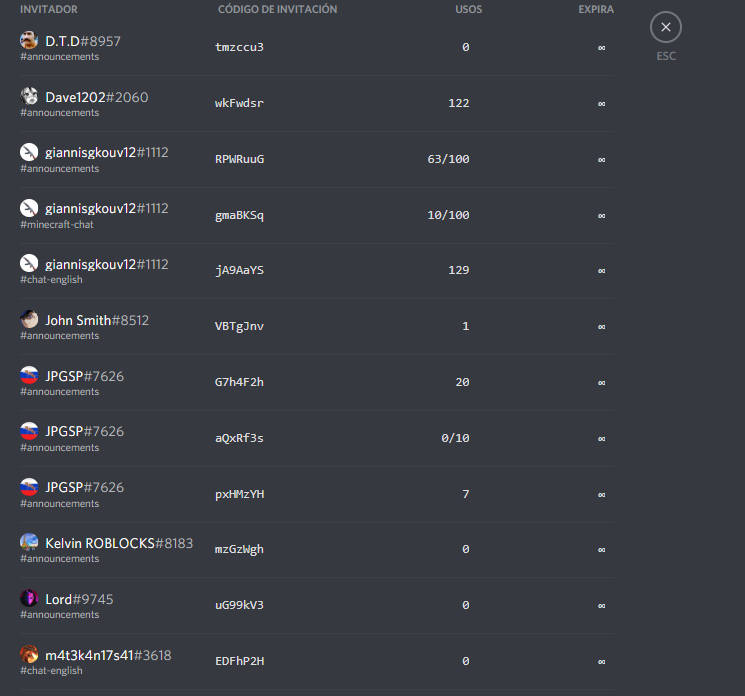Viewport: 745px width, 696px height.
Task: Click invite code jA9AaYS
Action: [239, 270]
